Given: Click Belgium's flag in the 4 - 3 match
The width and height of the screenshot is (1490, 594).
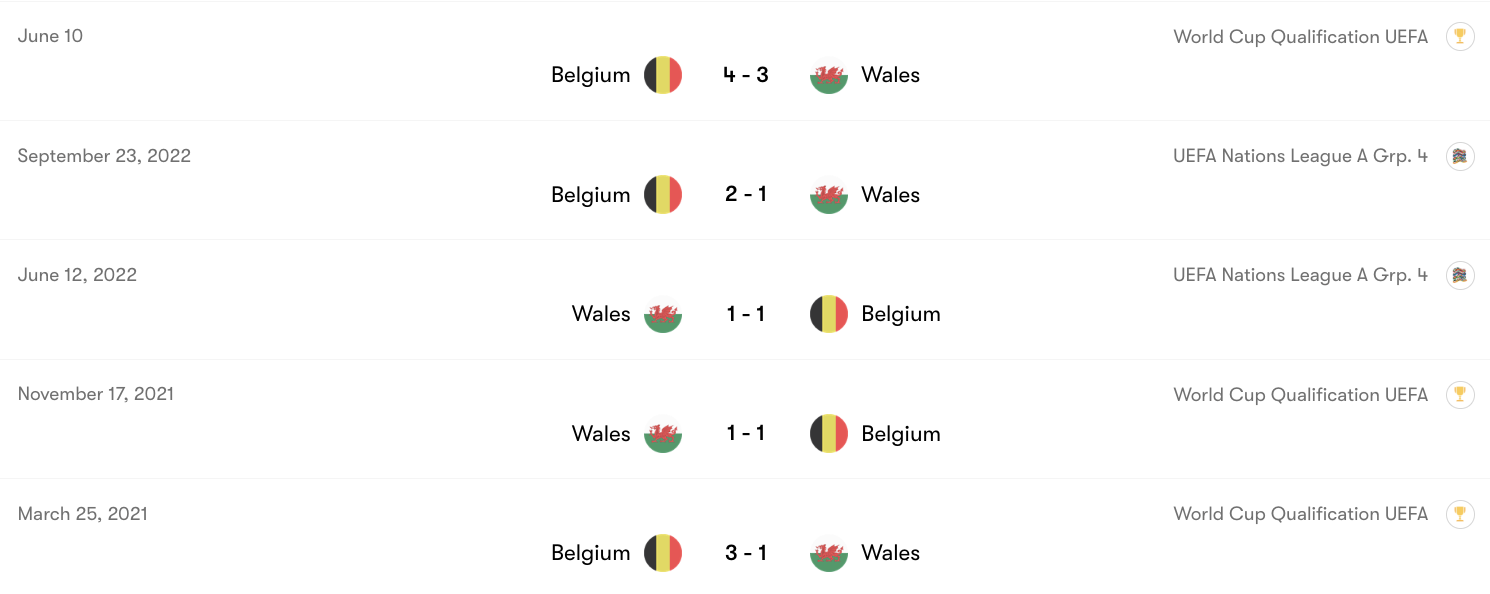Looking at the screenshot, I should click(663, 75).
